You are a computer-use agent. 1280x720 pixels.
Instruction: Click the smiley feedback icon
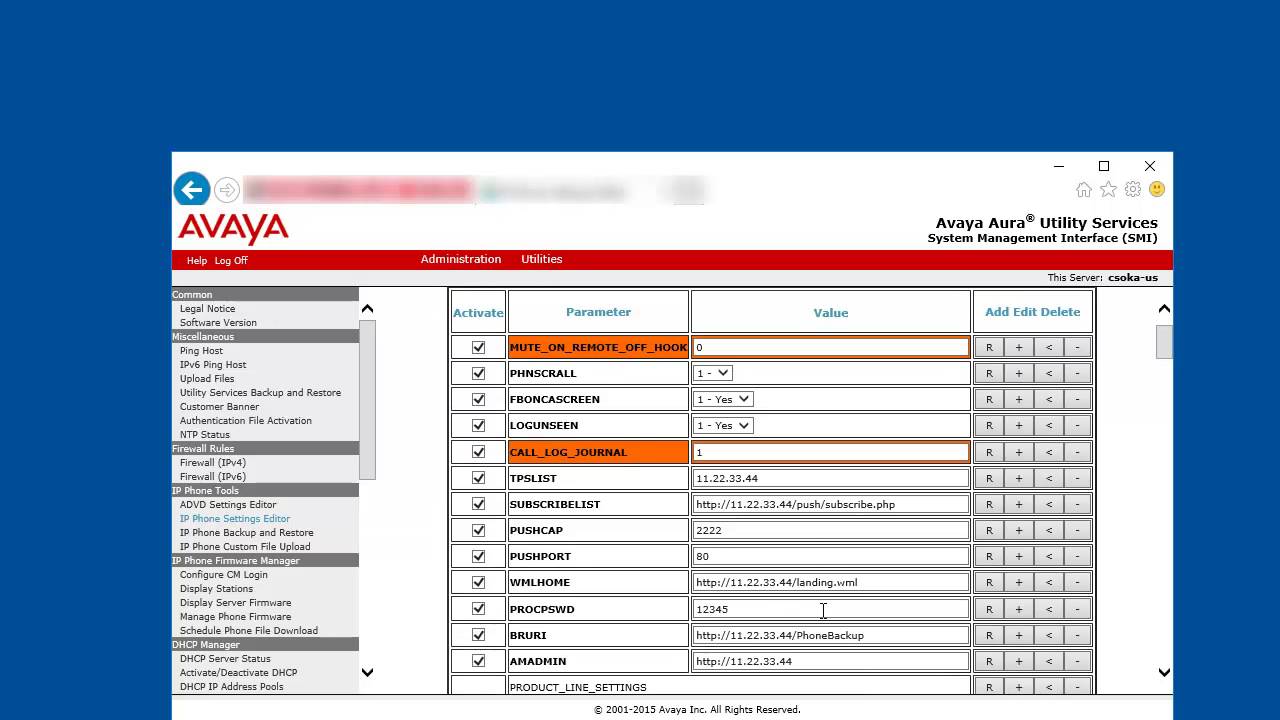point(1157,189)
